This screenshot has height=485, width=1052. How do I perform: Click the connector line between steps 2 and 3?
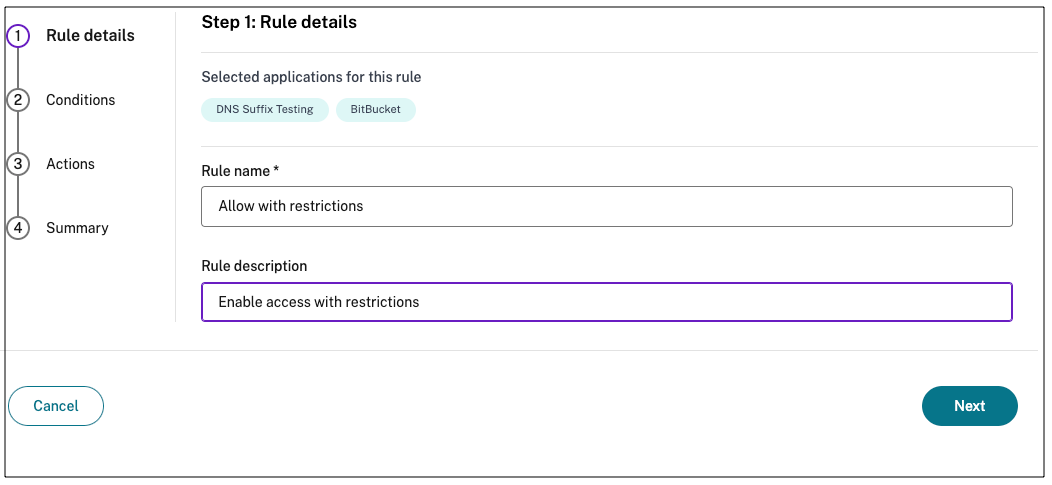click(18, 132)
